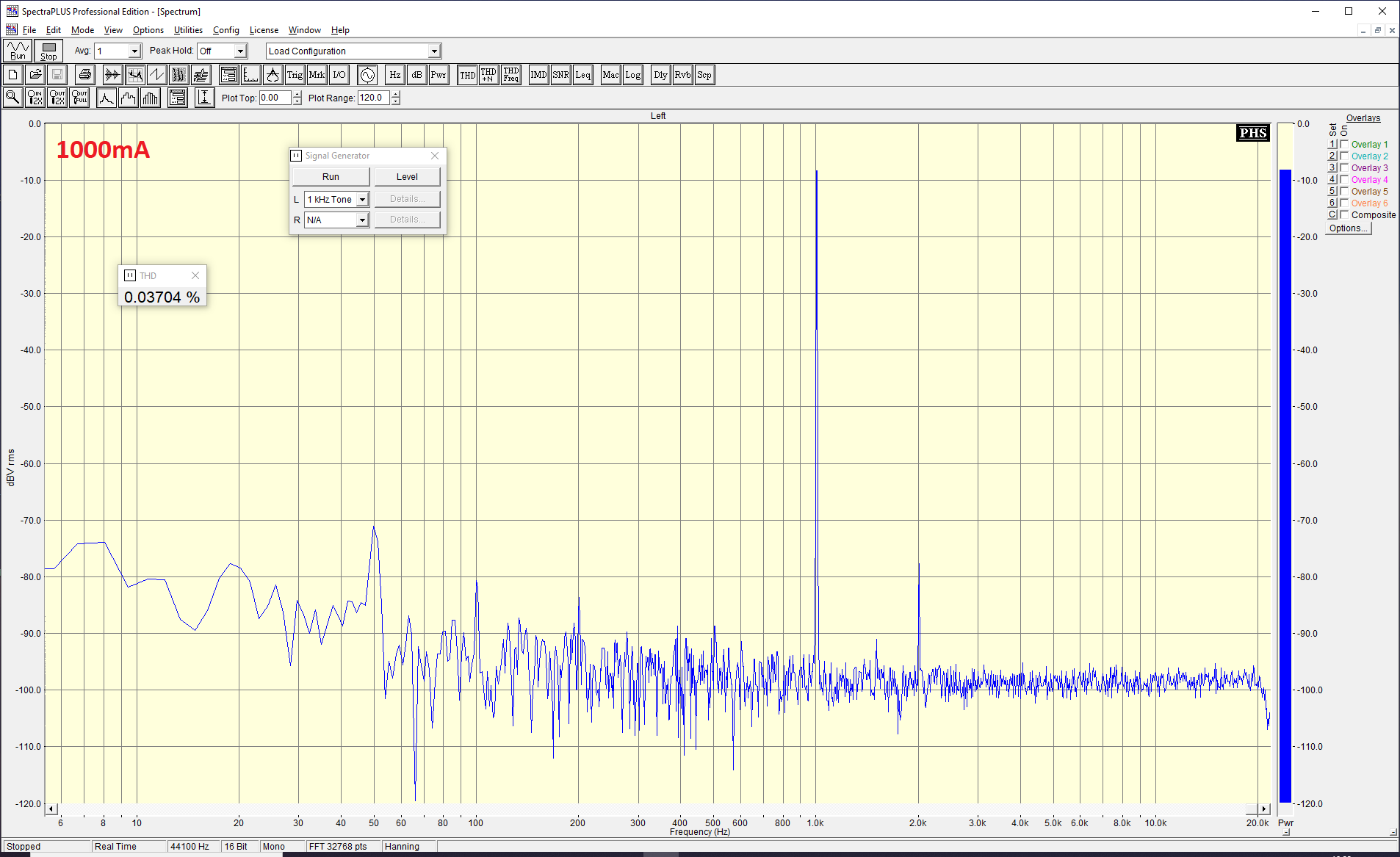
Task: Click the I/O toolbar icon
Action: (339, 75)
